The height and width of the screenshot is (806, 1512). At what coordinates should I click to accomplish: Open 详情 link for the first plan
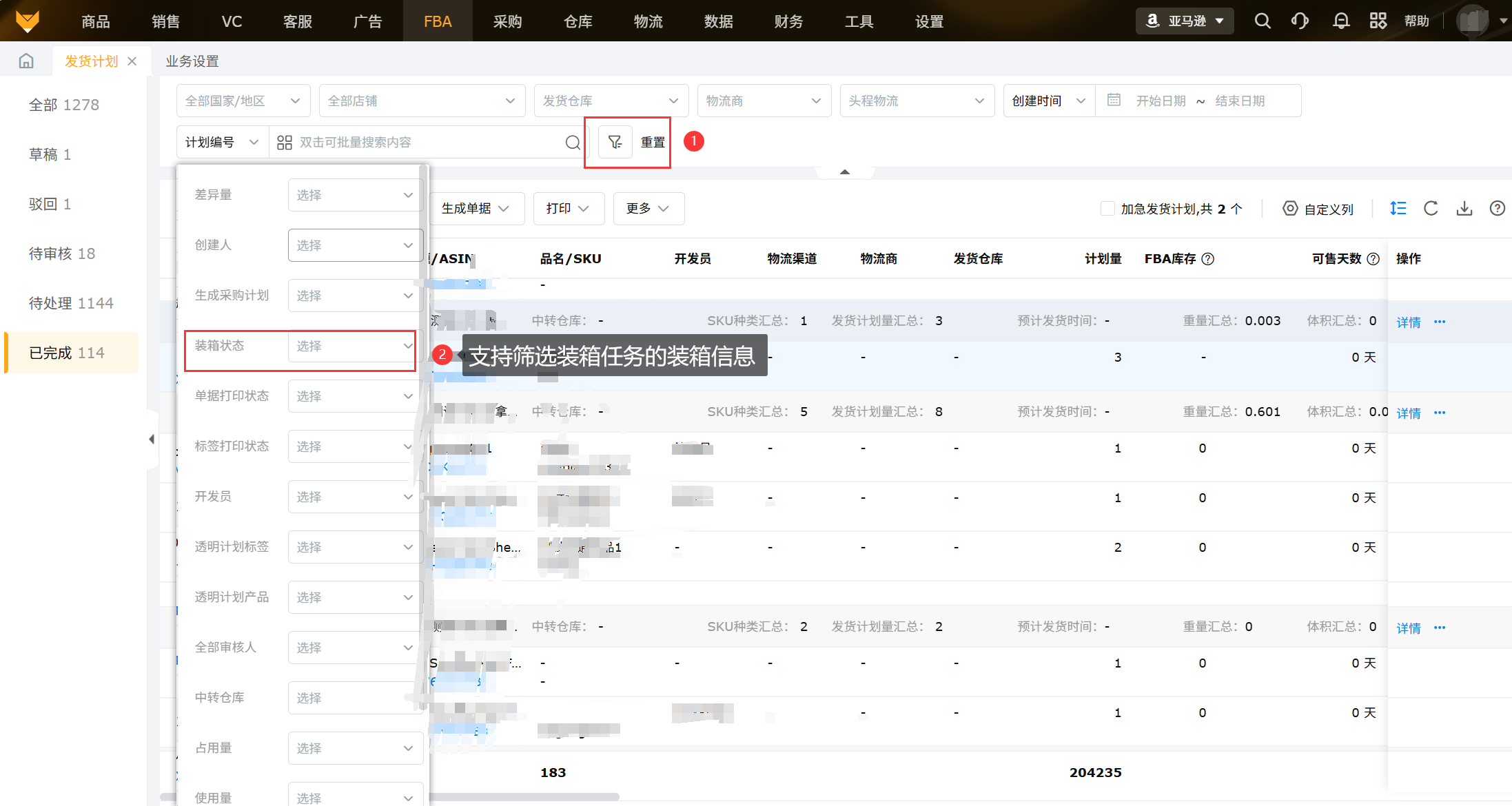coord(1408,322)
